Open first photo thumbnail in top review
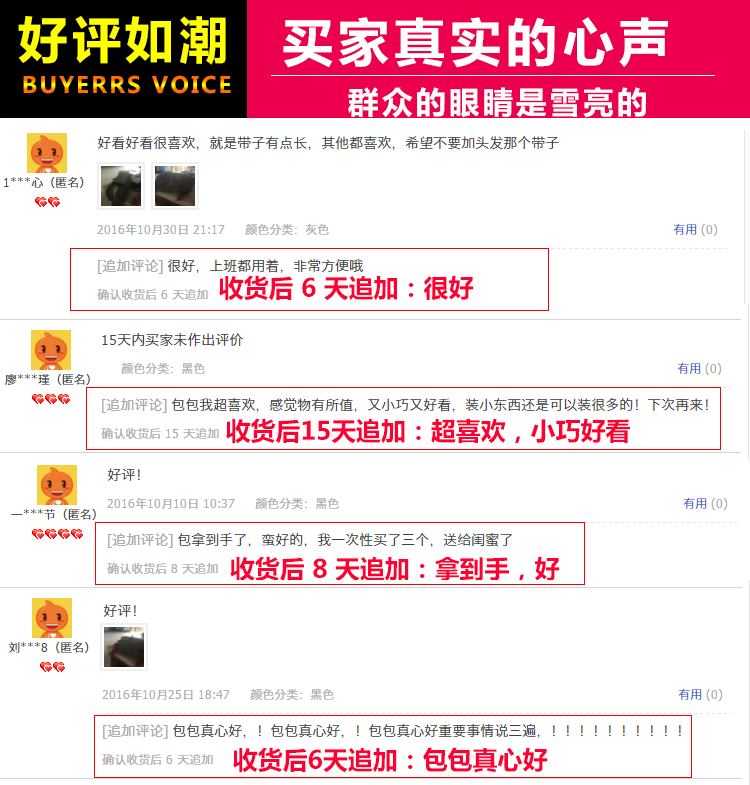This screenshot has height=785, width=750. point(121,186)
